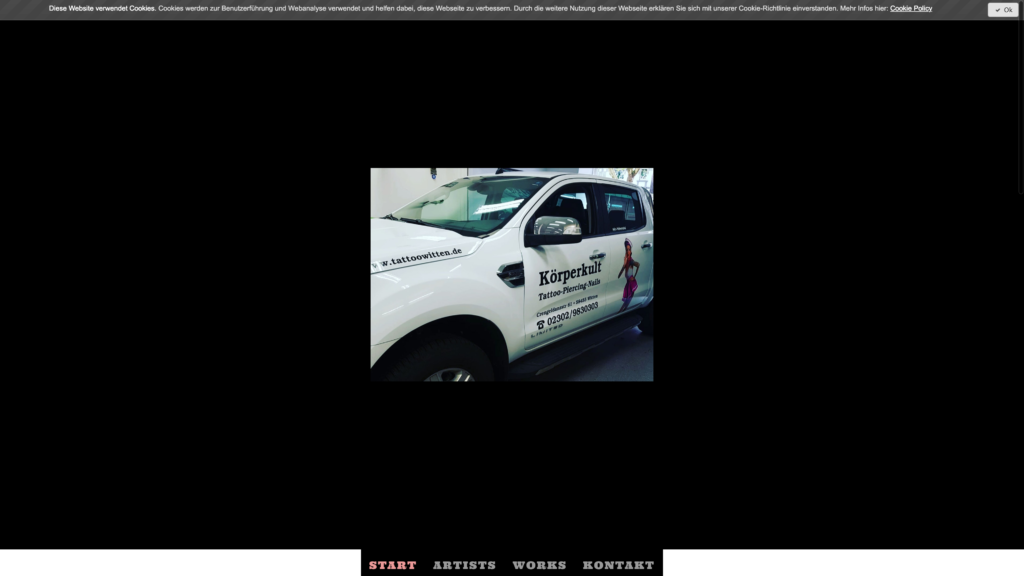
Task: Open the ARTISTS menu item
Action: (464, 565)
